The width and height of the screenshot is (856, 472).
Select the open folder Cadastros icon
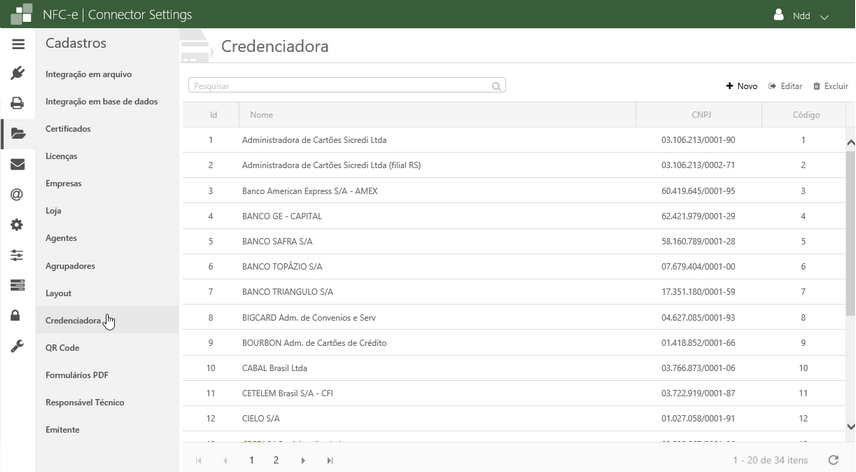click(18, 133)
